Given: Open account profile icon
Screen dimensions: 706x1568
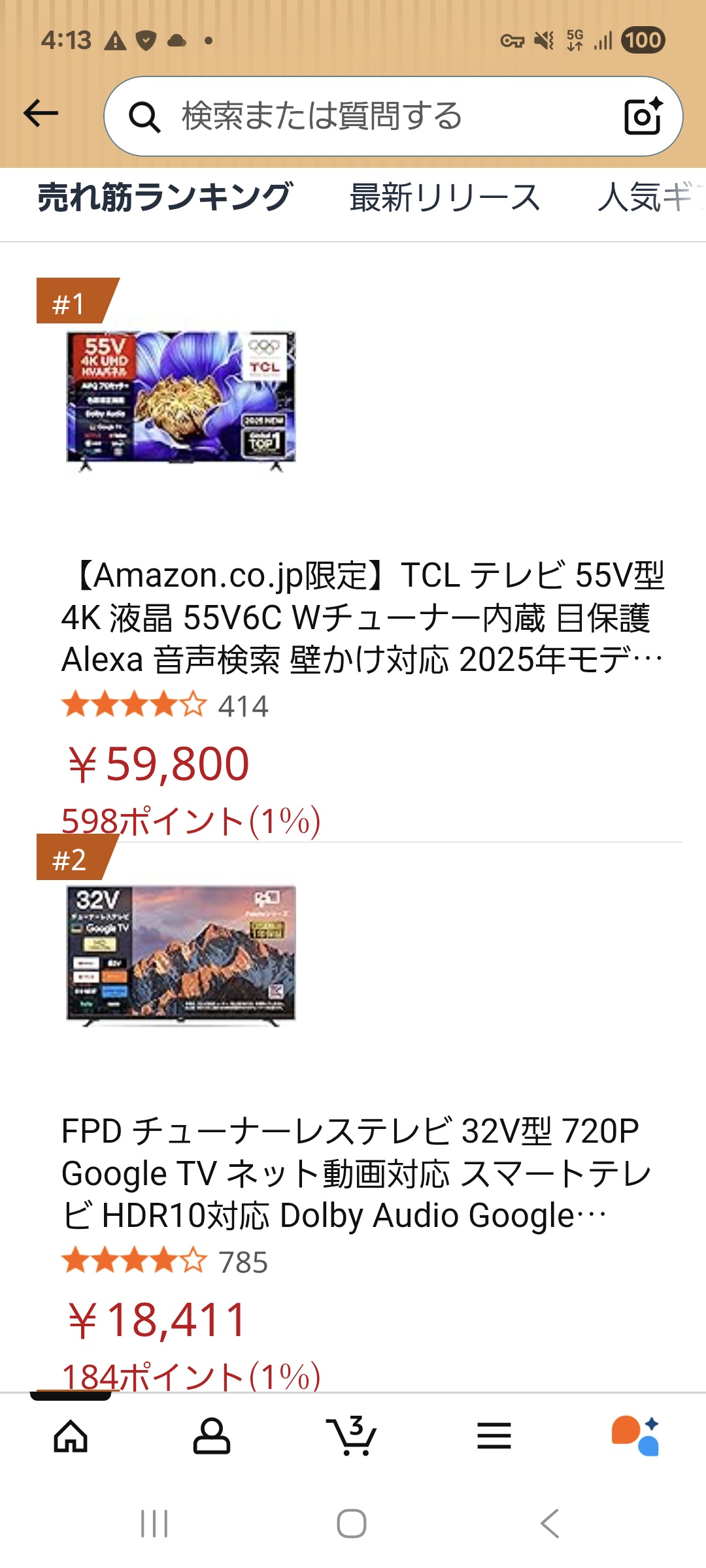Looking at the screenshot, I should tap(212, 1436).
